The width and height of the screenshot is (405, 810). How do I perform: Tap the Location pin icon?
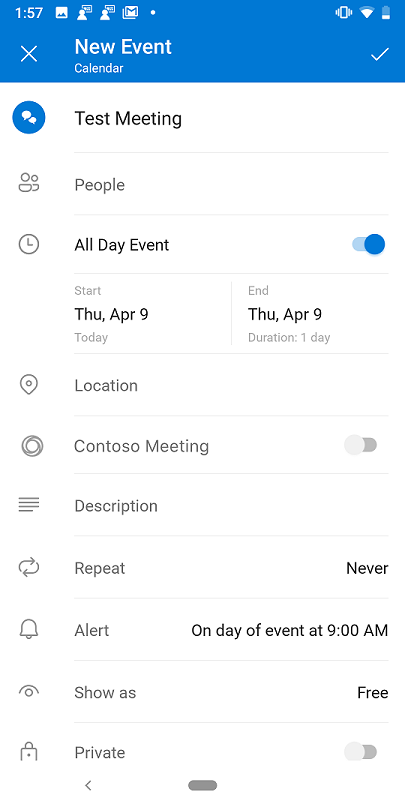tap(28, 385)
